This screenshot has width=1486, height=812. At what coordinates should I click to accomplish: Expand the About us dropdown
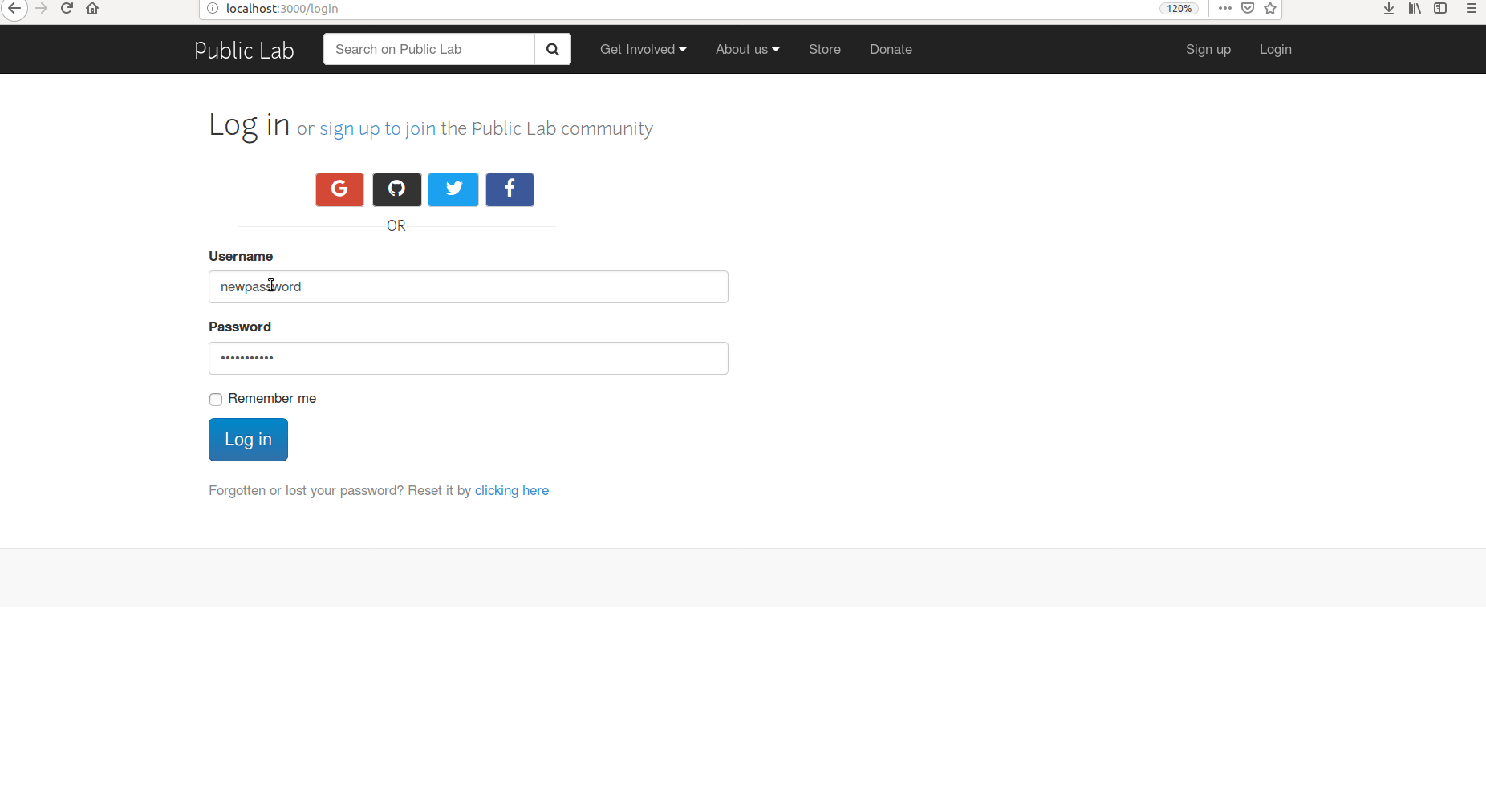point(748,49)
